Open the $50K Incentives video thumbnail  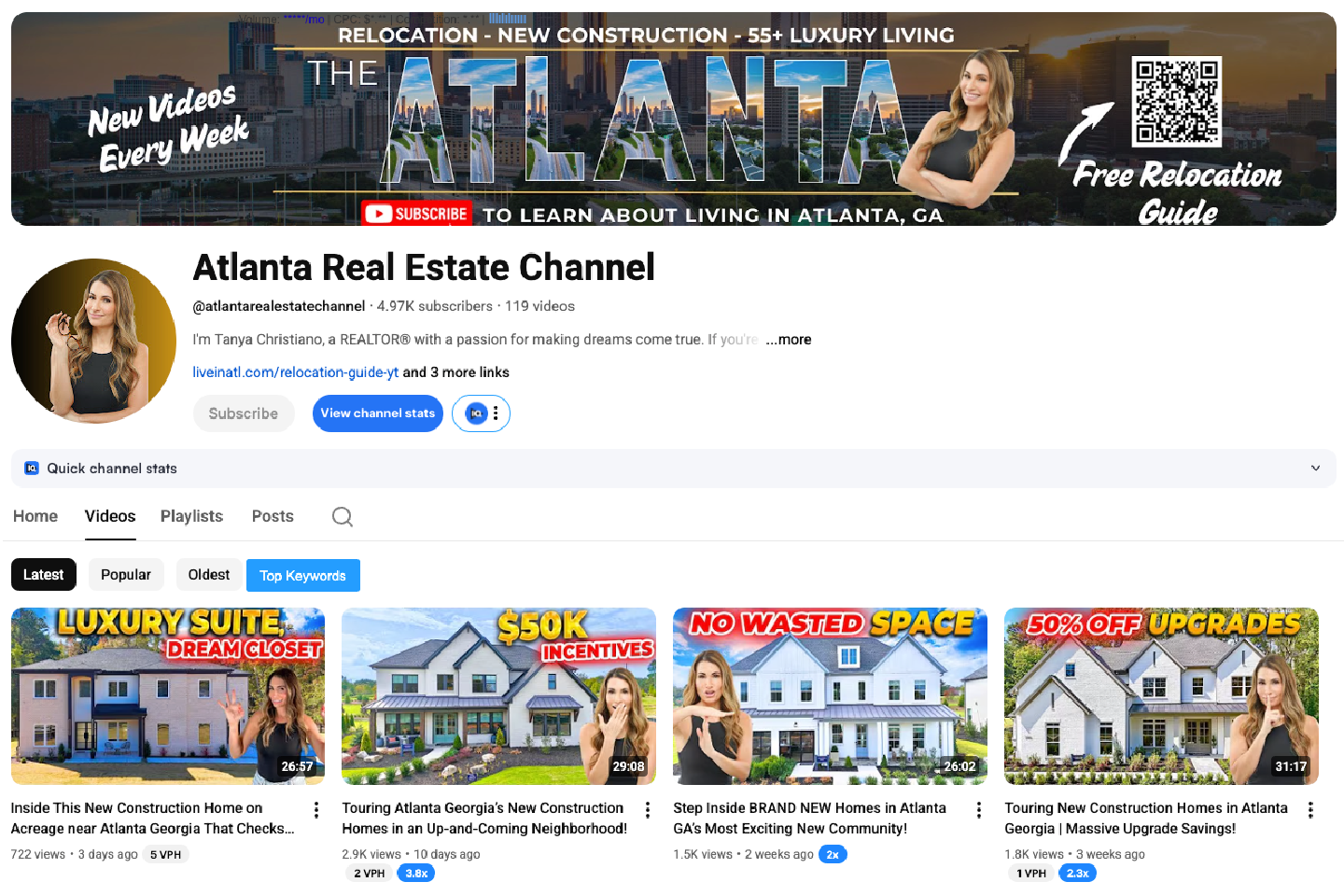pyautogui.click(x=499, y=696)
